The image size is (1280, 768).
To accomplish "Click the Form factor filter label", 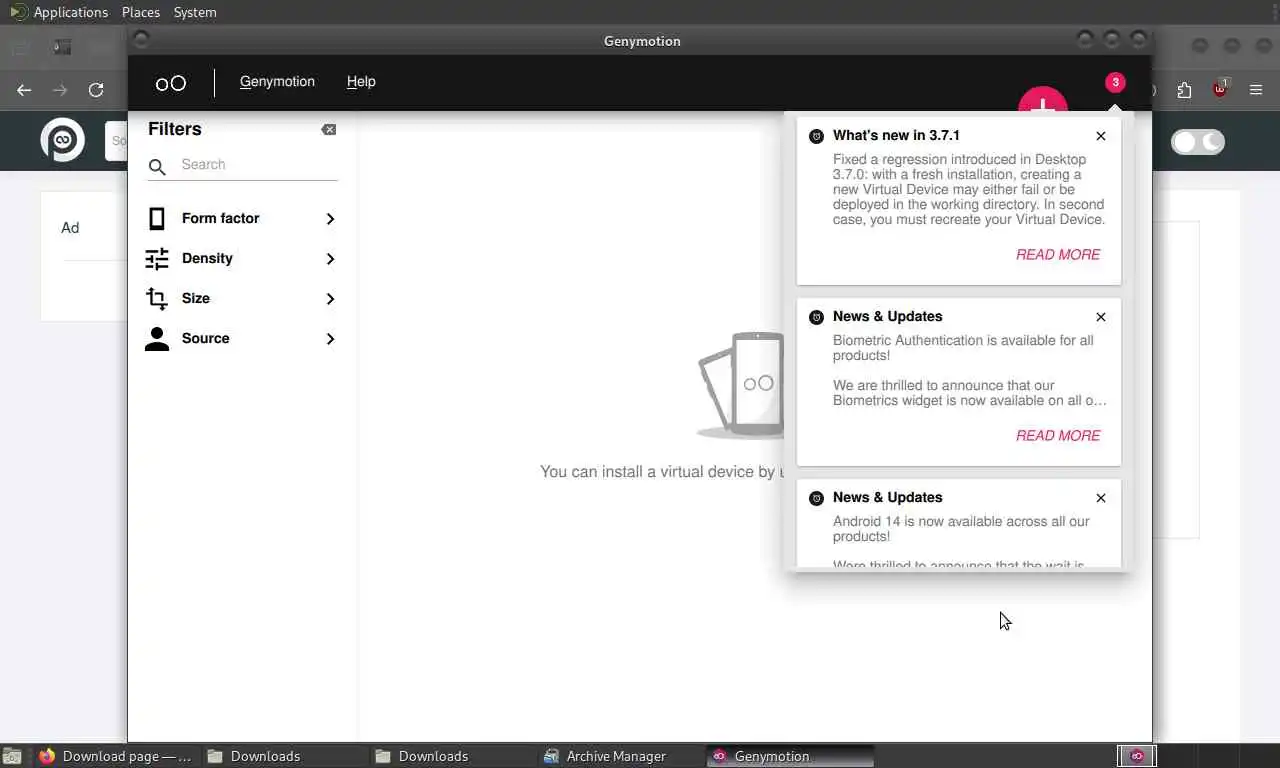I will coord(220,218).
